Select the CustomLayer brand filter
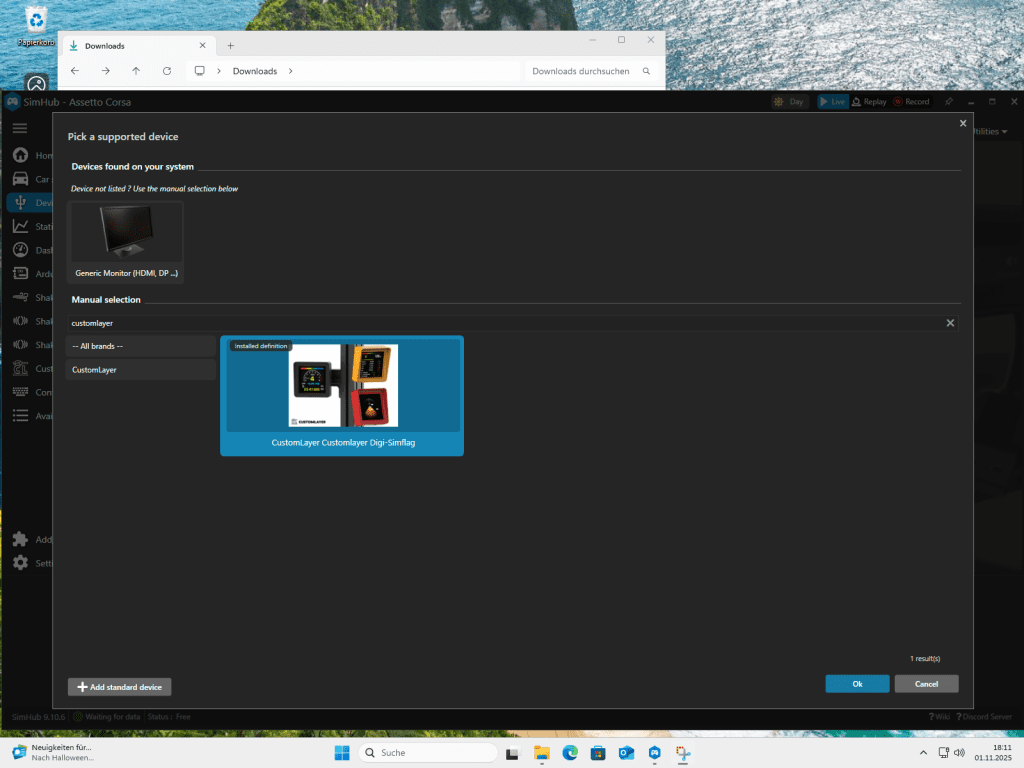1024x768 pixels. 141,370
